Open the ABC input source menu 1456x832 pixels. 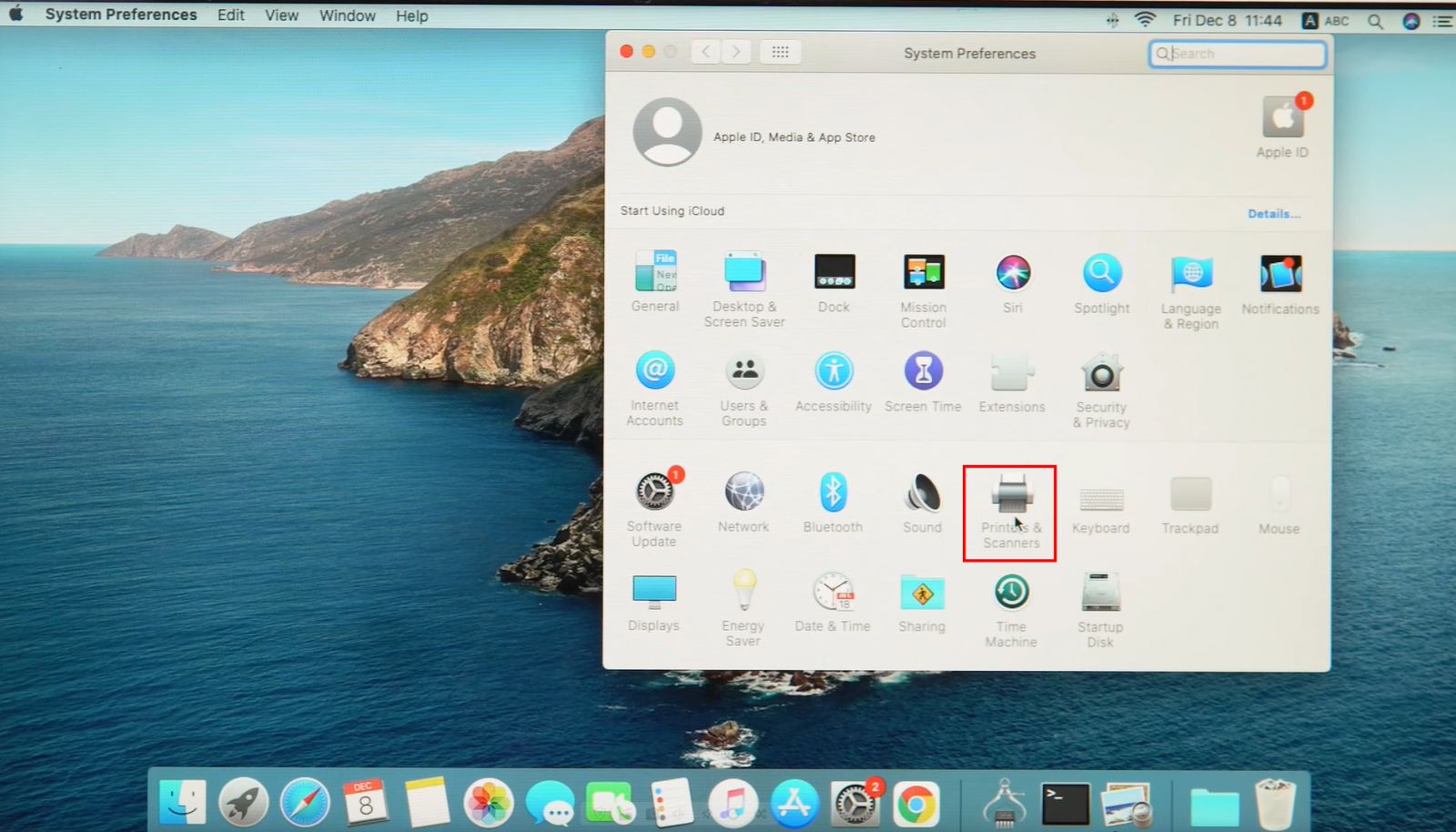pos(1325,21)
